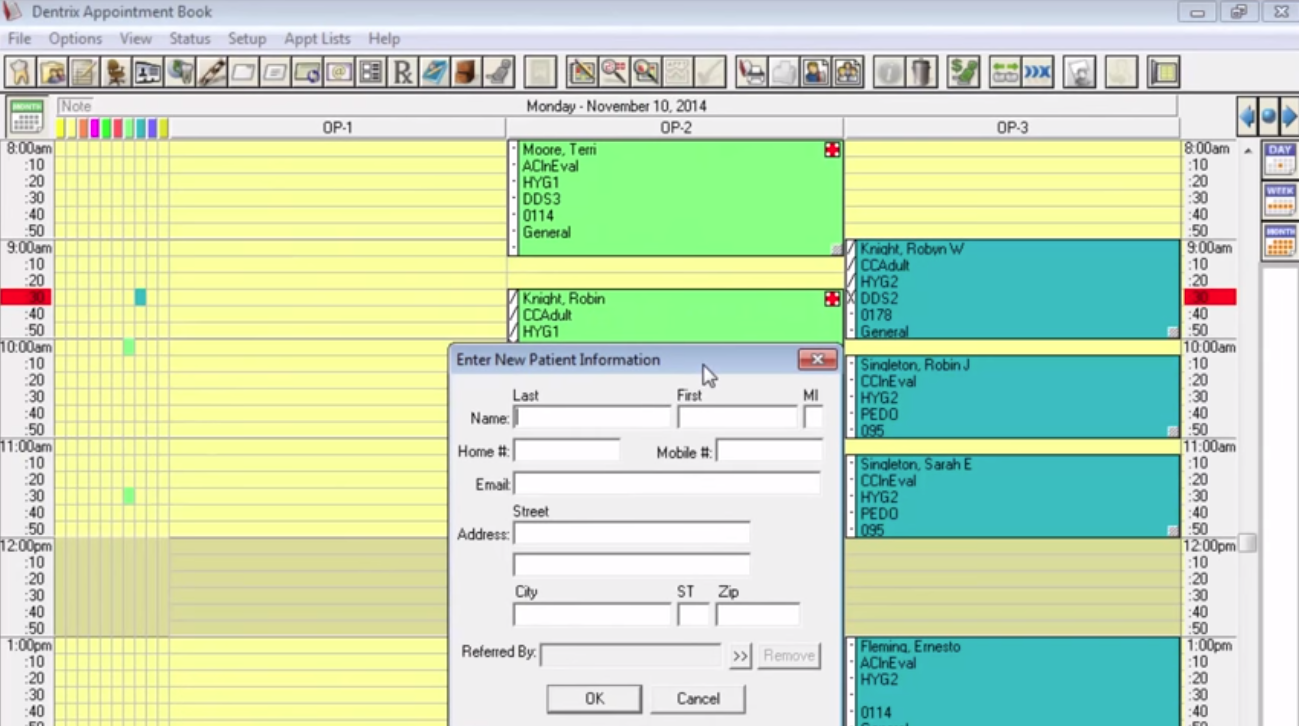The width and height of the screenshot is (1299, 726).
Task: Click the ledger notepad-with-pencil toolbar icon
Action: click(84, 72)
